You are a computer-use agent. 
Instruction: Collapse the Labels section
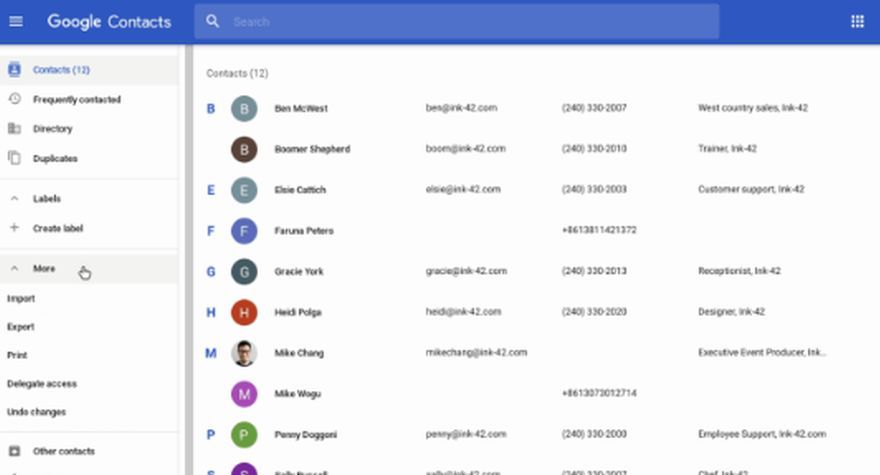[14, 199]
